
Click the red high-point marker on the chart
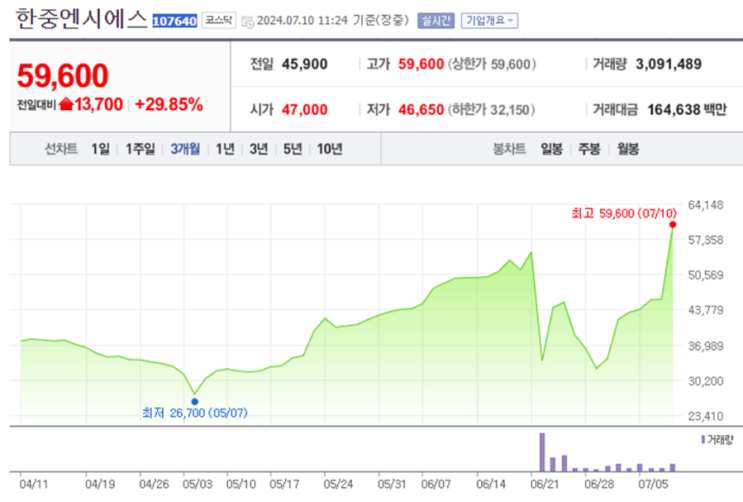(x=672, y=225)
